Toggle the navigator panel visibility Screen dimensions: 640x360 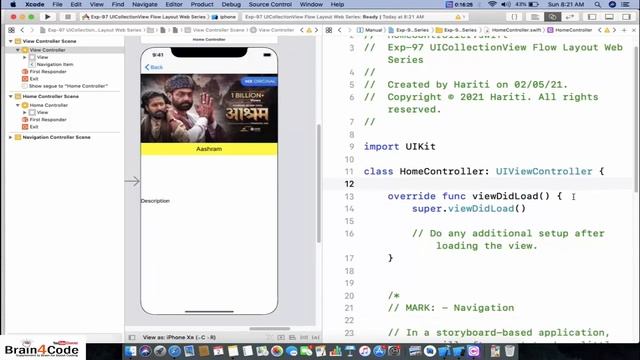click(591, 17)
